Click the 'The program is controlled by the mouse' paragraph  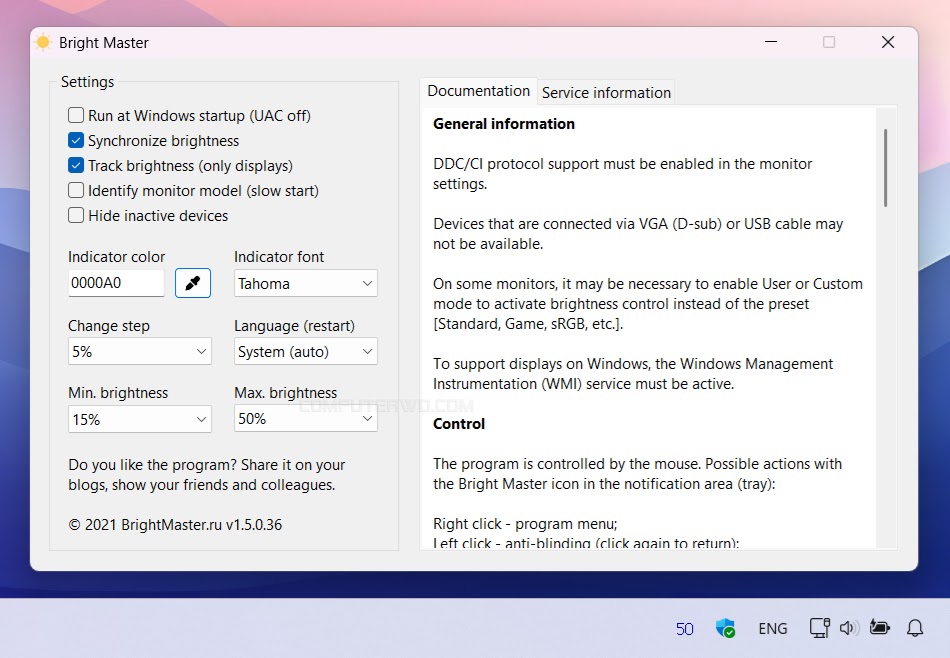pos(637,474)
